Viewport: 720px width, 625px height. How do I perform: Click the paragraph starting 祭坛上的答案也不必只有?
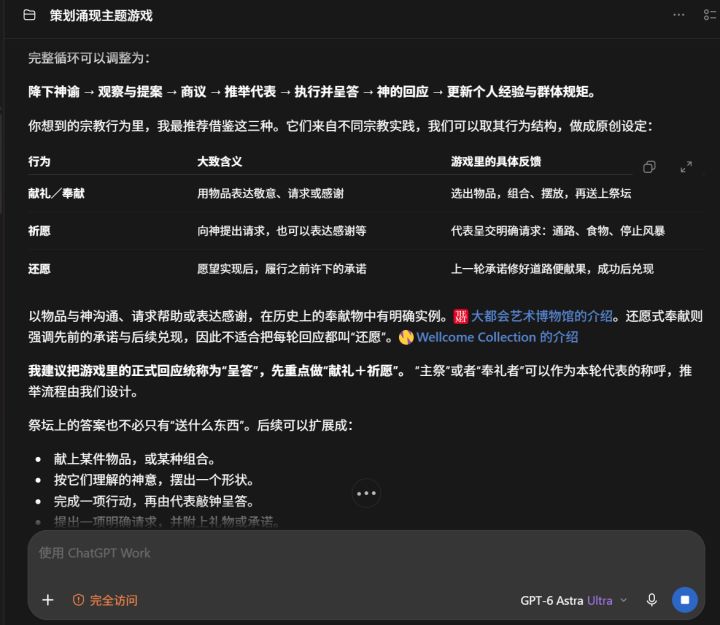[190, 426]
